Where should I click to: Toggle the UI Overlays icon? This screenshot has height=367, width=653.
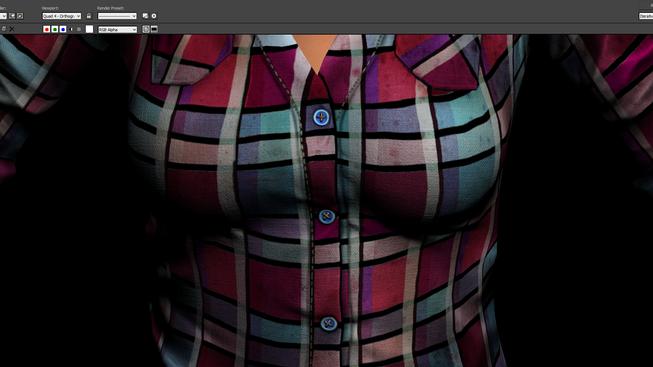click(x=146, y=29)
